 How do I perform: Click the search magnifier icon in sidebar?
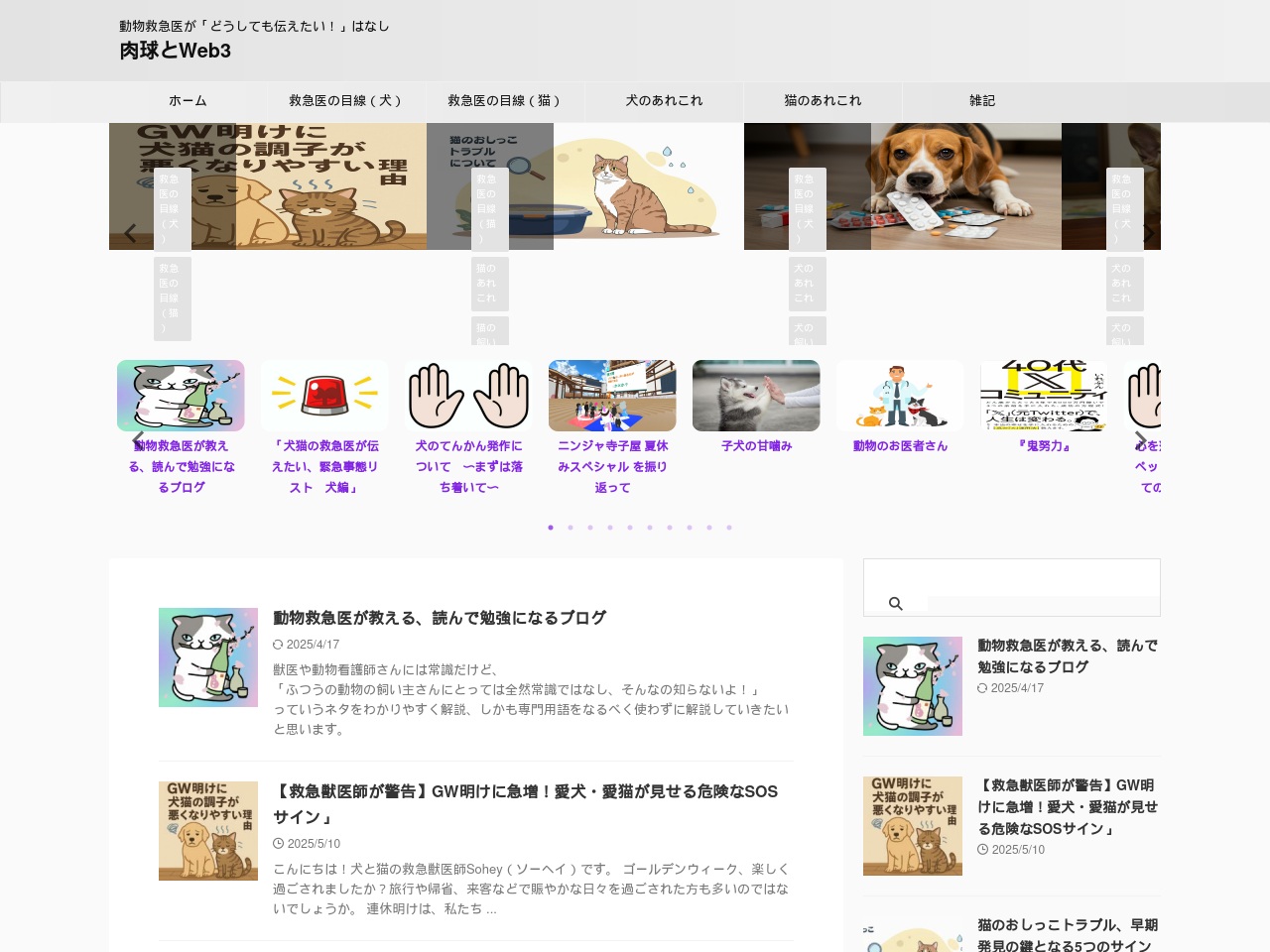pyautogui.click(x=895, y=604)
